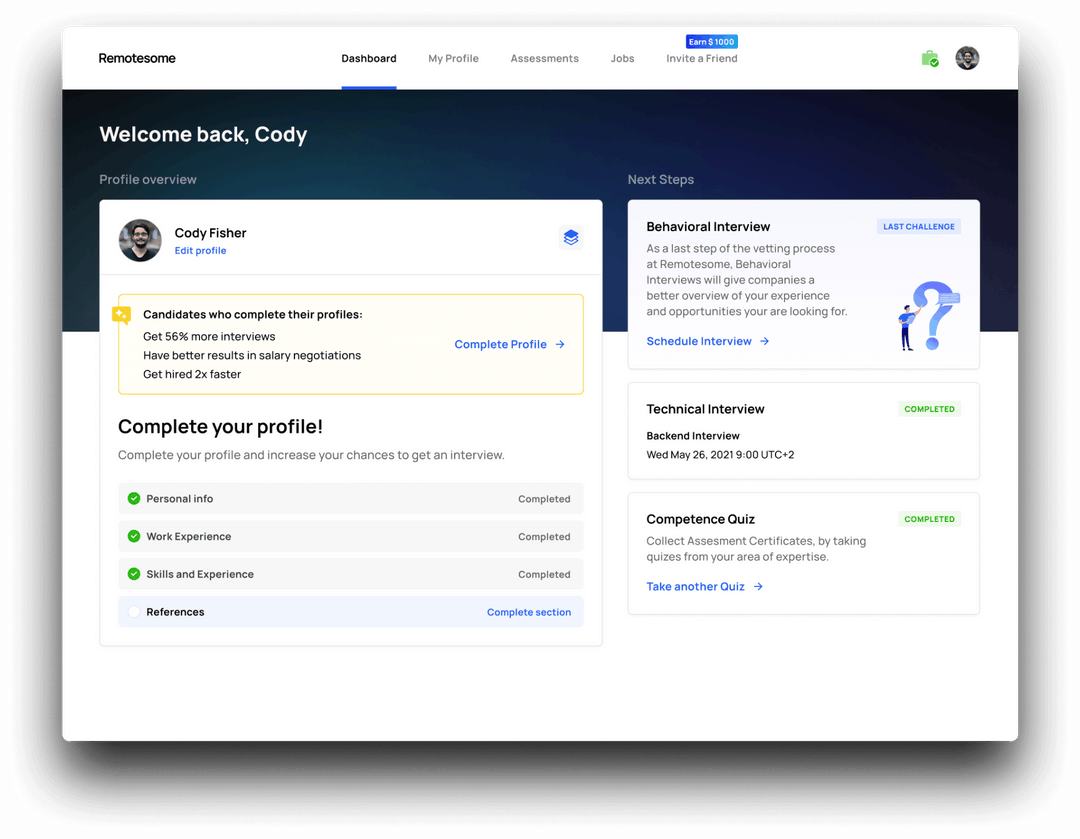Click the Remotesome logo in the navbar
1080x839 pixels.
[136, 58]
